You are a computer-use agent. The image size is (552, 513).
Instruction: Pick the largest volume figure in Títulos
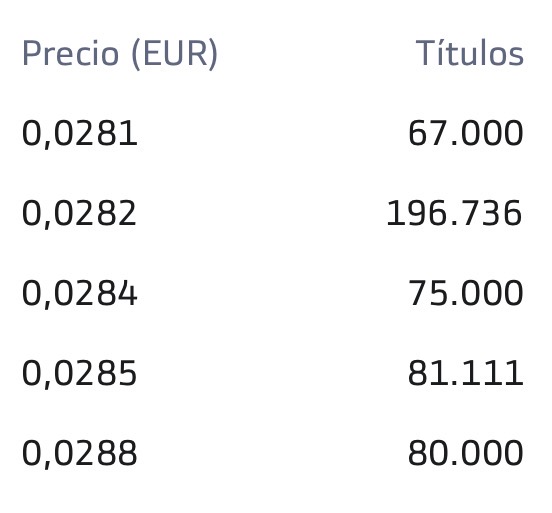[454, 213]
